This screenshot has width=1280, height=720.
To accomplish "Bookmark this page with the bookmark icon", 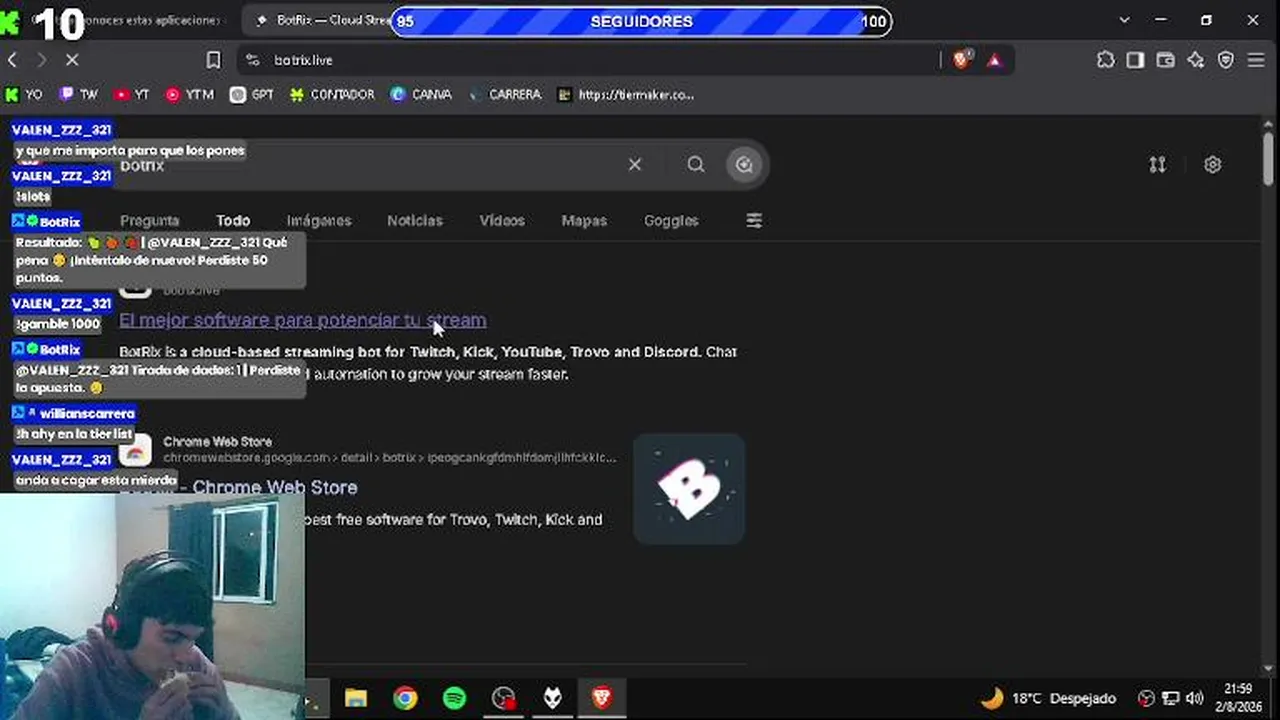I will click(x=213, y=60).
